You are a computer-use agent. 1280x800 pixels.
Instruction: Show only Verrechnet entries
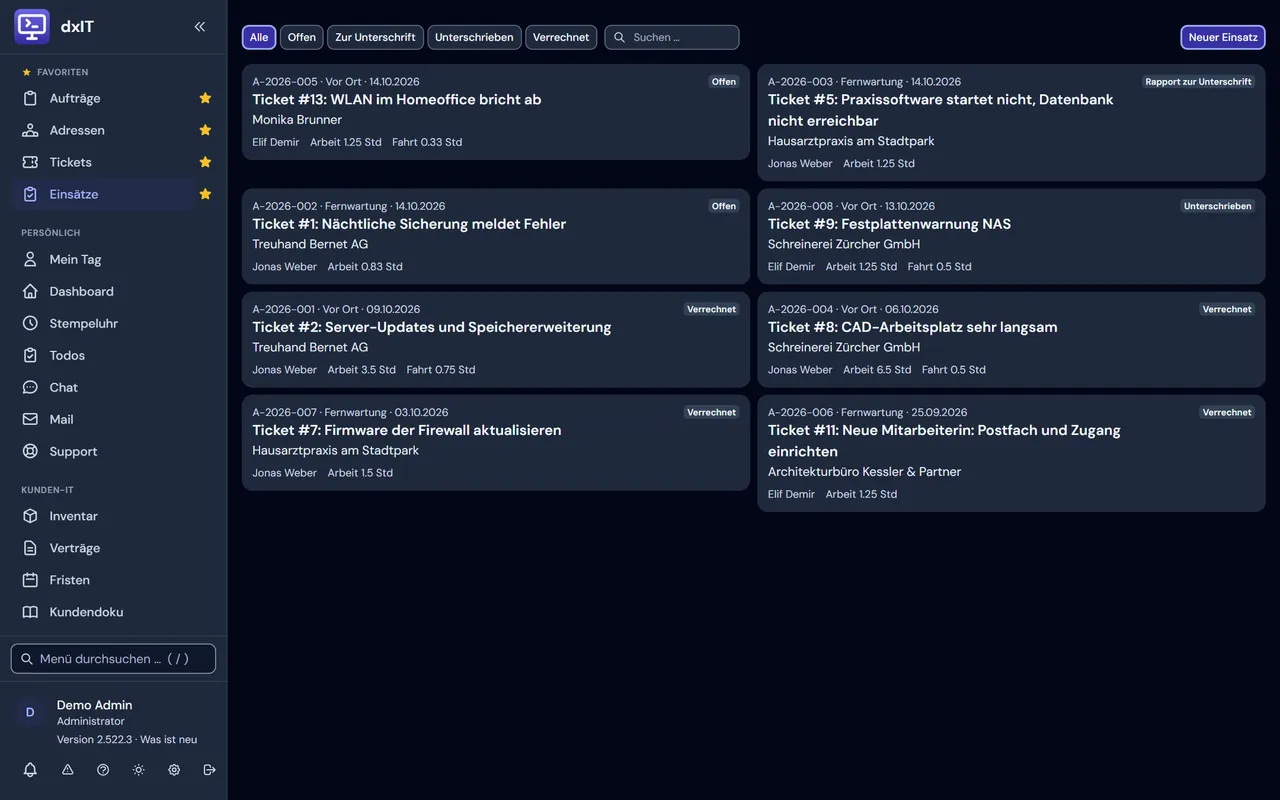[561, 37]
